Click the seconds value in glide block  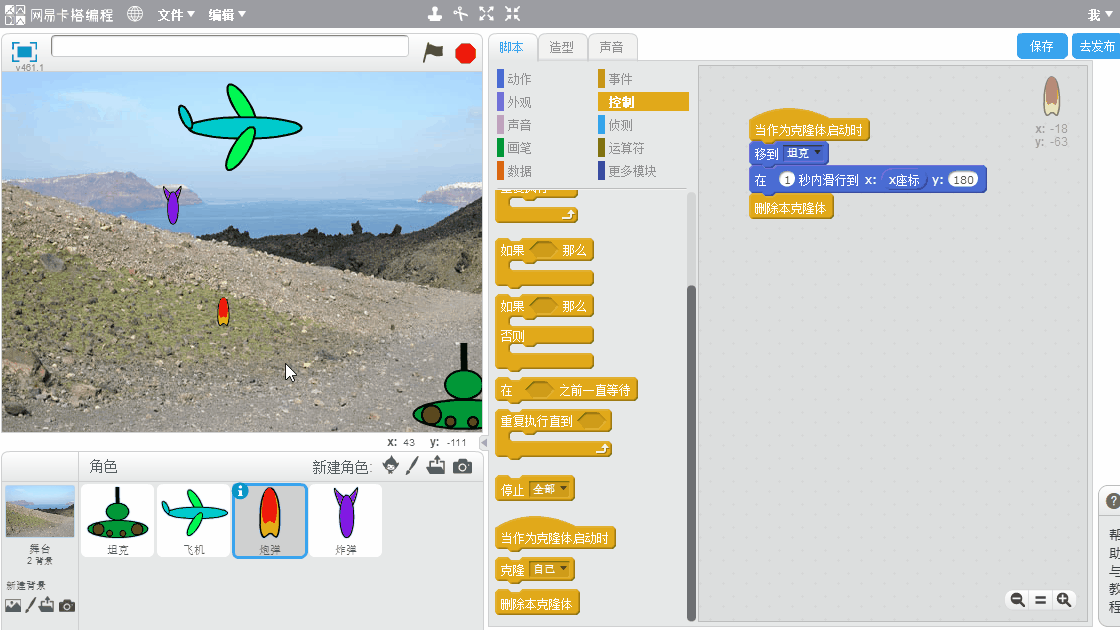click(786, 180)
